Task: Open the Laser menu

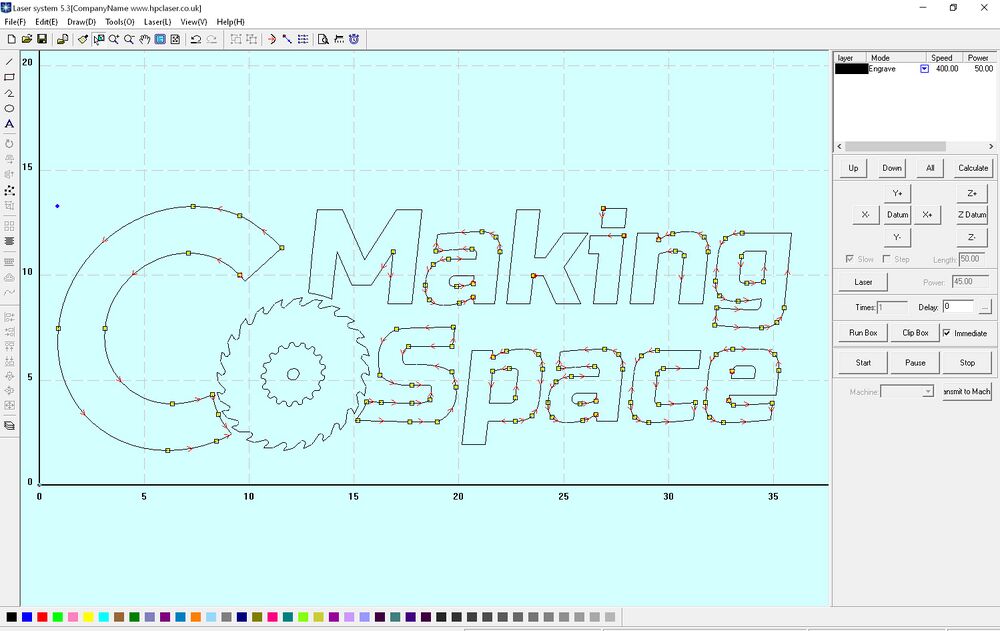Action: pyautogui.click(x=156, y=21)
